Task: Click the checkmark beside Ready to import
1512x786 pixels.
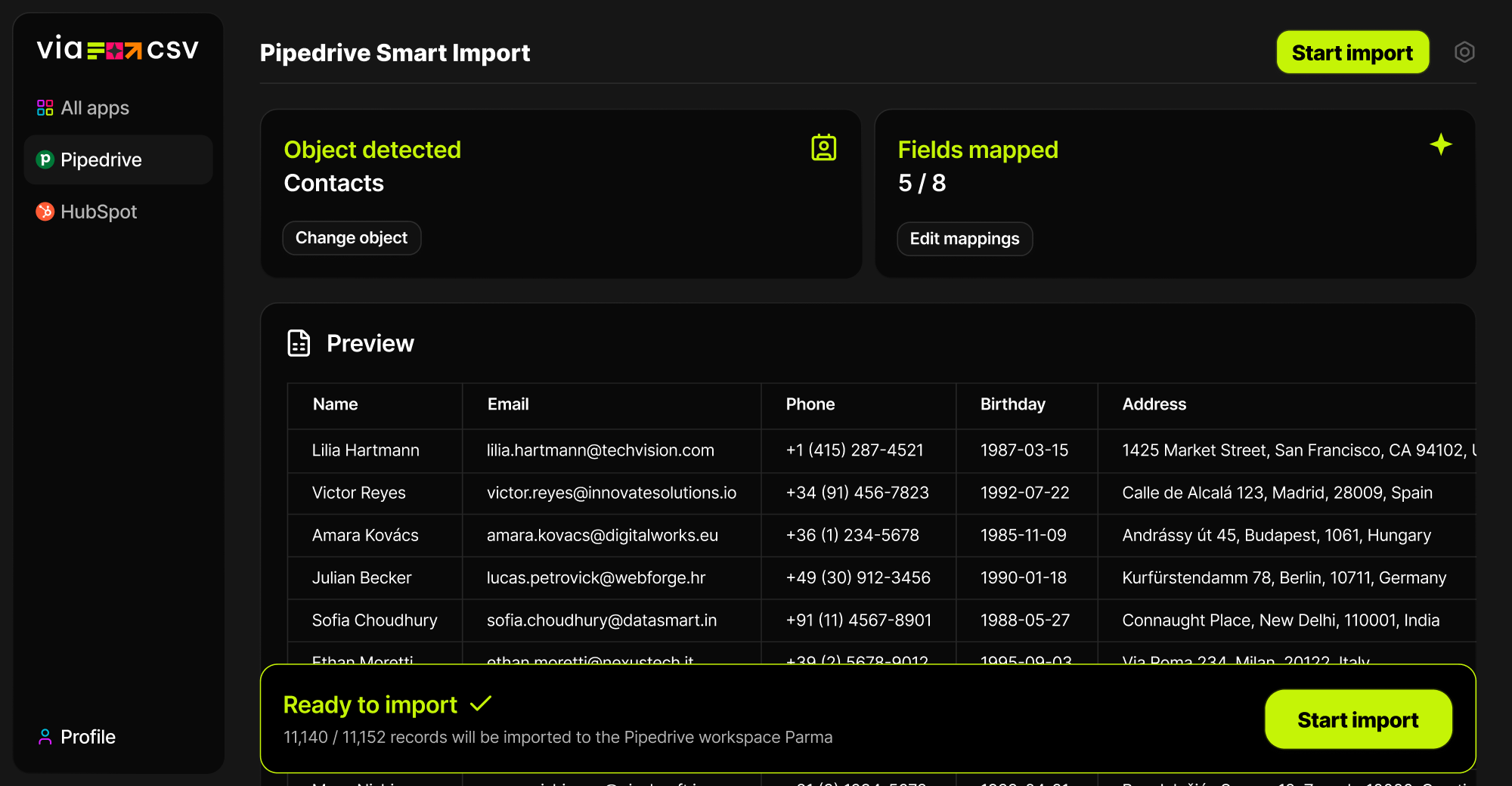Action: pyautogui.click(x=481, y=704)
